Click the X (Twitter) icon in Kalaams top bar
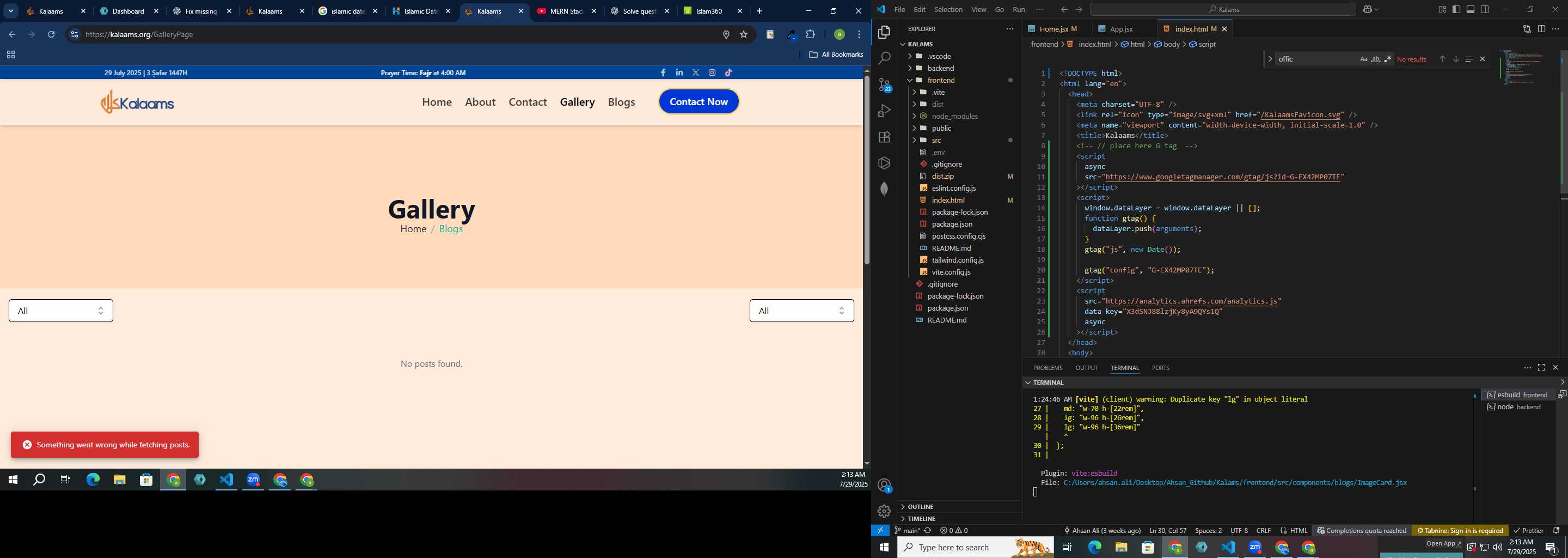 pos(696,72)
